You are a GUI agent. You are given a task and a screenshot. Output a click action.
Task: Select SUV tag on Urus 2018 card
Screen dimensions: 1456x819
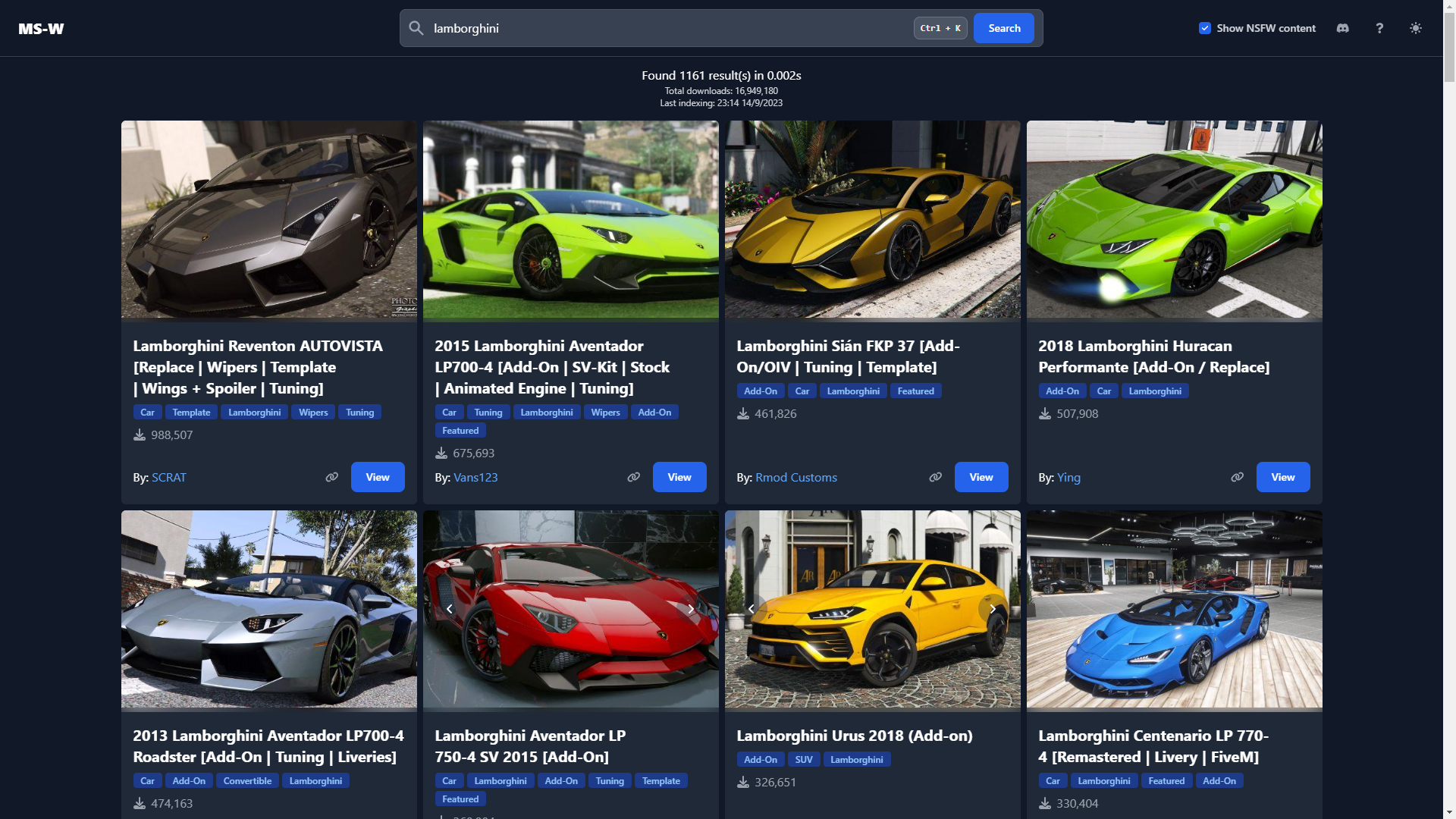point(804,760)
